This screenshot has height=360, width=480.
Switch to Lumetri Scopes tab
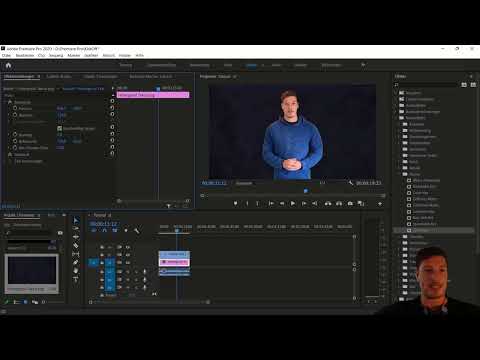click(x=59, y=76)
